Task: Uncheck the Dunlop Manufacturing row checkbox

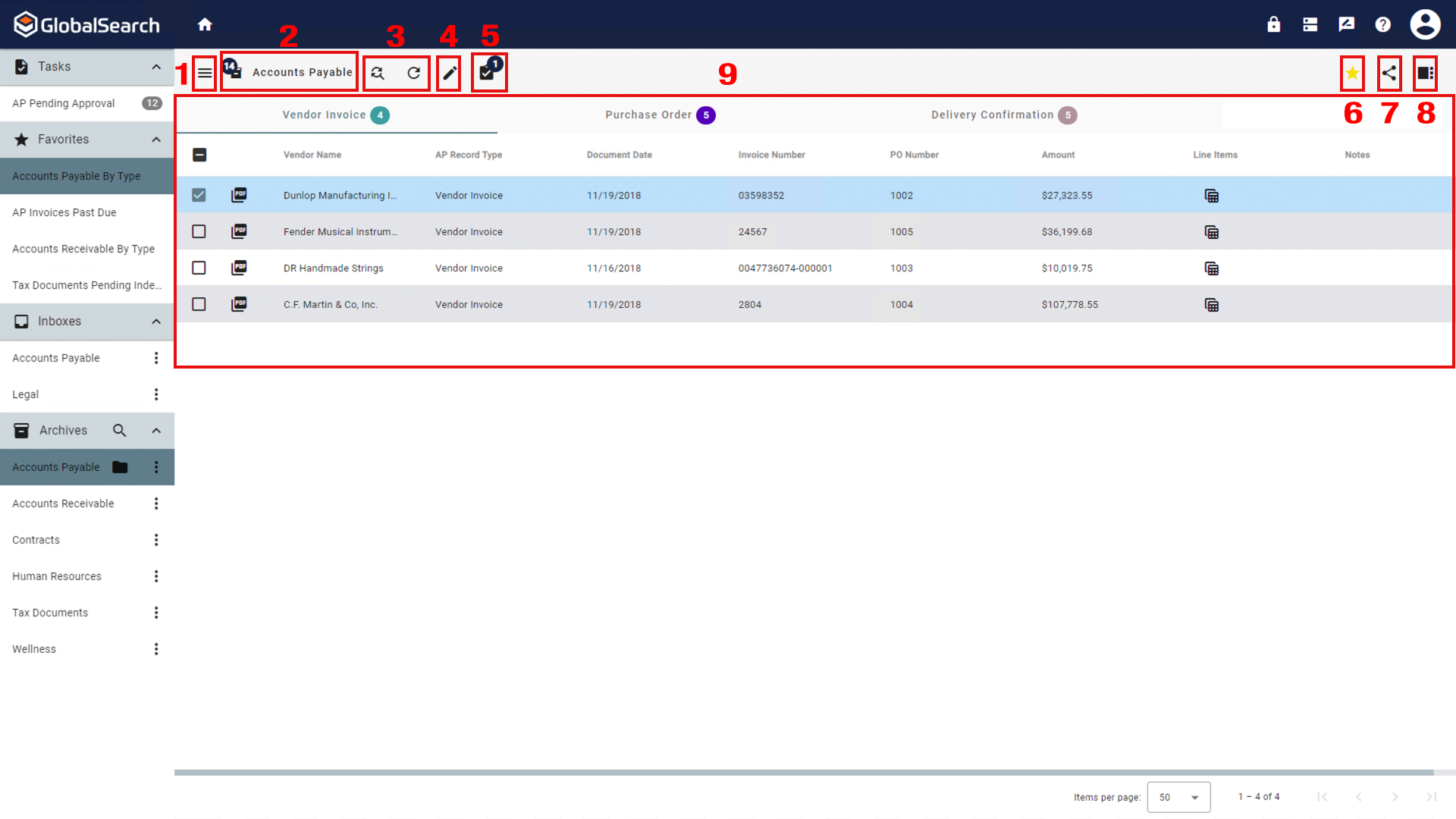Action: point(199,195)
